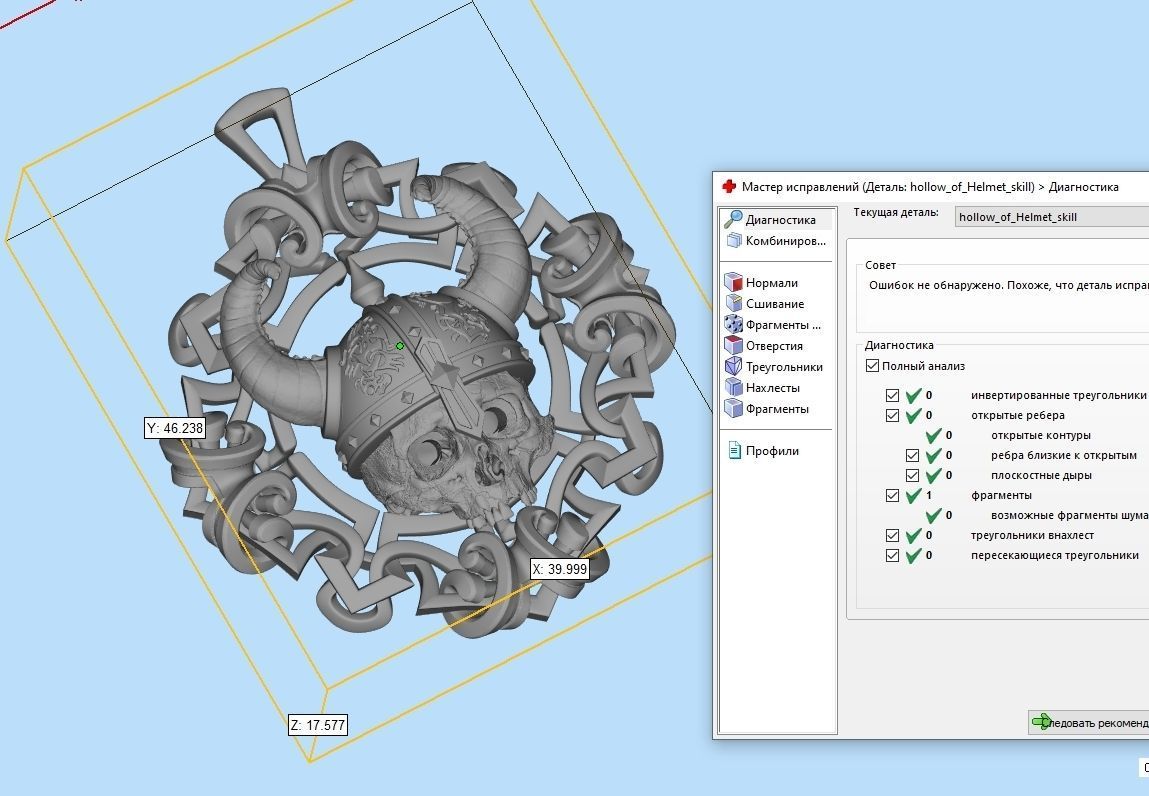Click the Нормали icon in sidebar

[x=734, y=282]
